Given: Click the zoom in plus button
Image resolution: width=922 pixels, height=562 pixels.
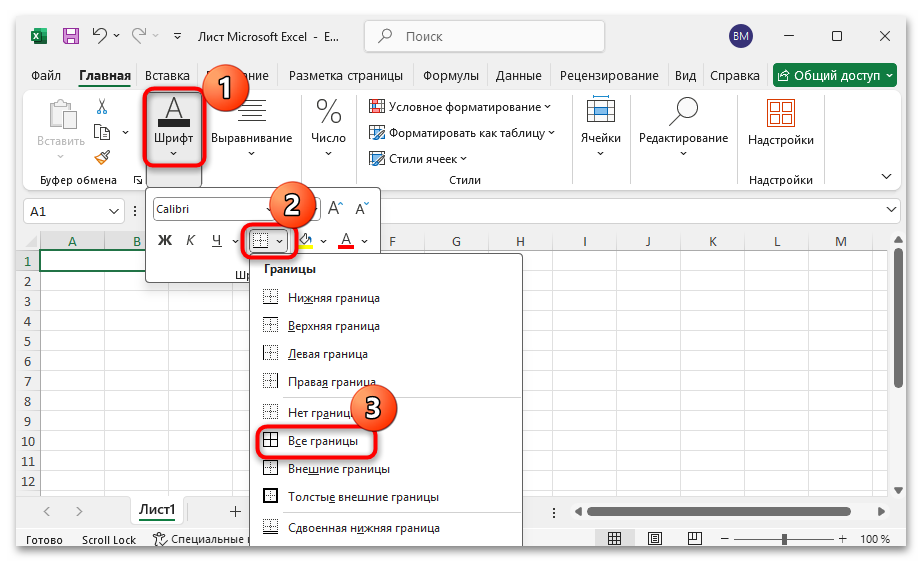Looking at the screenshot, I should [x=843, y=538].
